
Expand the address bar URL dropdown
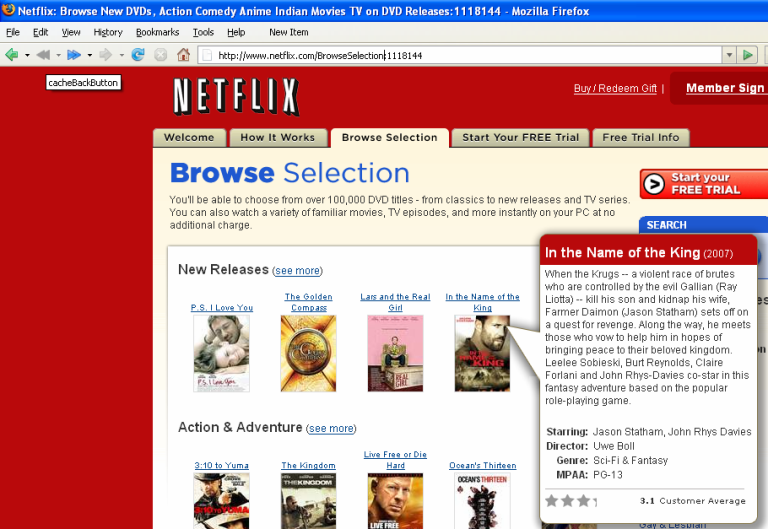point(729,55)
